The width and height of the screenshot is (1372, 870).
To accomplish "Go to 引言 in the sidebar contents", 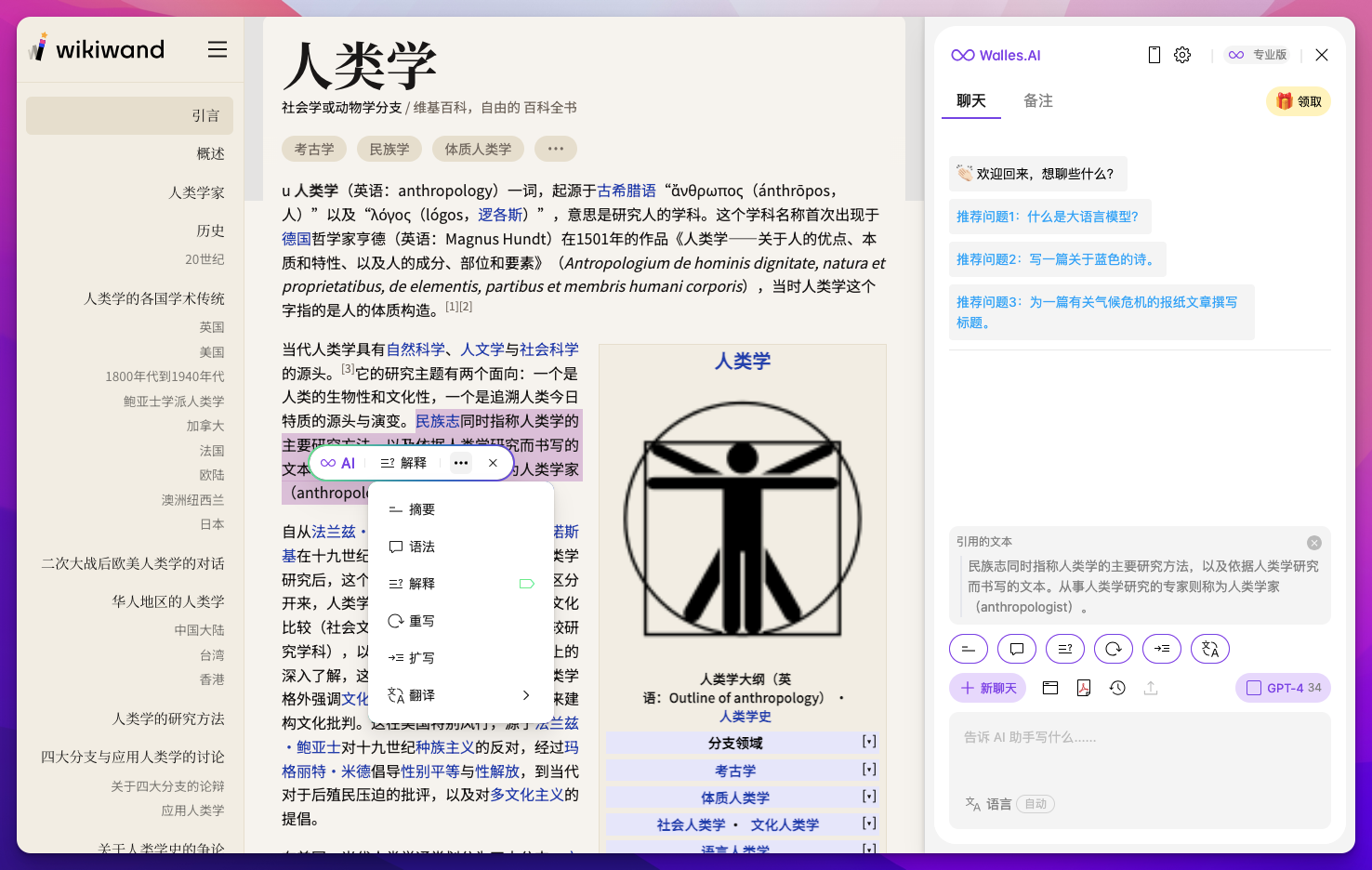I will pyautogui.click(x=129, y=115).
